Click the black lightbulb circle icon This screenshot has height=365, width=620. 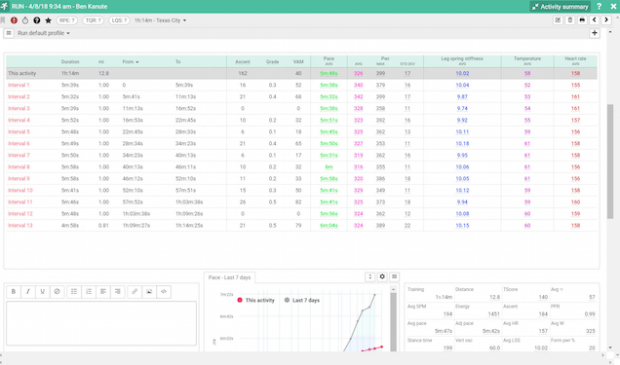point(37,20)
